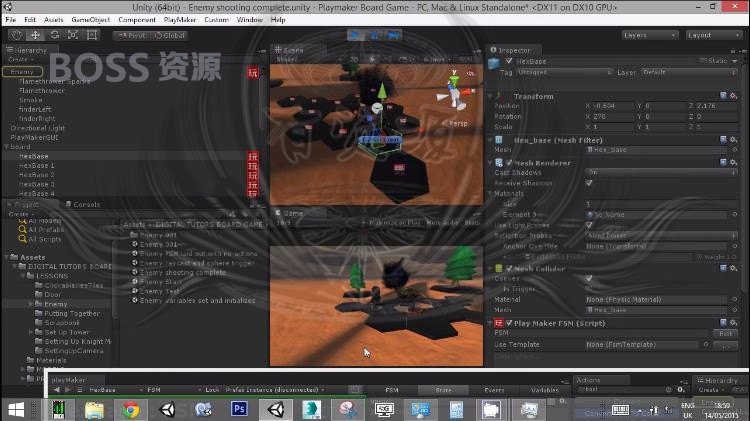The image size is (750, 421).
Task: Toggle the Static checkbox for HexBase
Action: tap(704, 60)
